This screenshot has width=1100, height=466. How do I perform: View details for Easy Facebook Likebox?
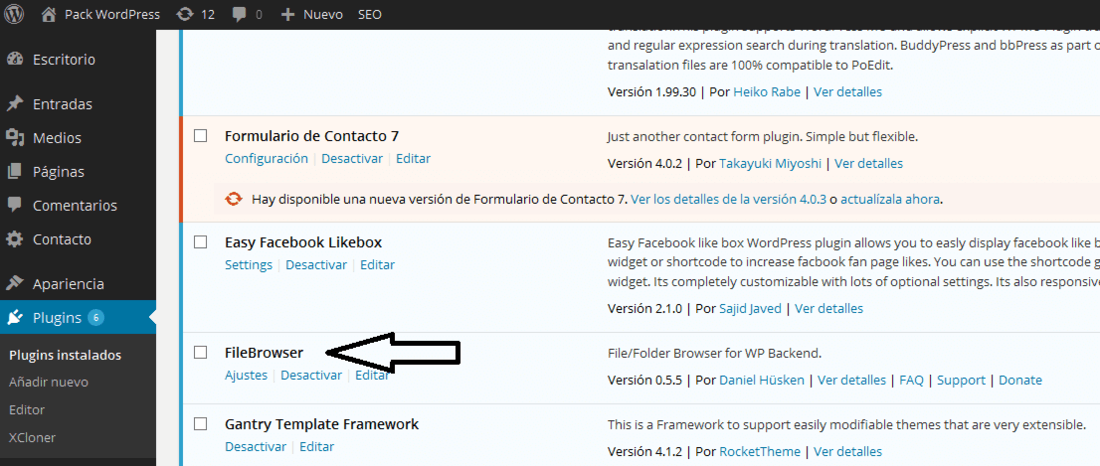point(829,309)
